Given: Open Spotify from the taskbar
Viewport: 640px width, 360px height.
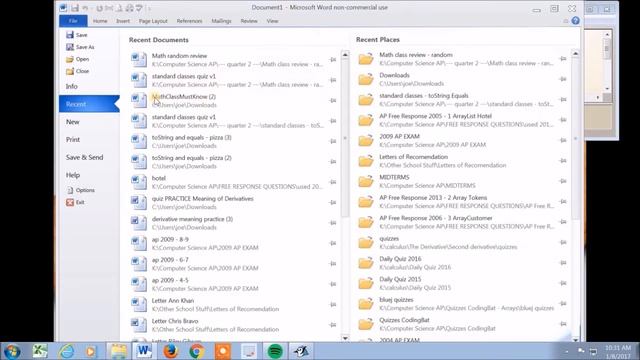Looking at the screenshot, I should point(275,351).
